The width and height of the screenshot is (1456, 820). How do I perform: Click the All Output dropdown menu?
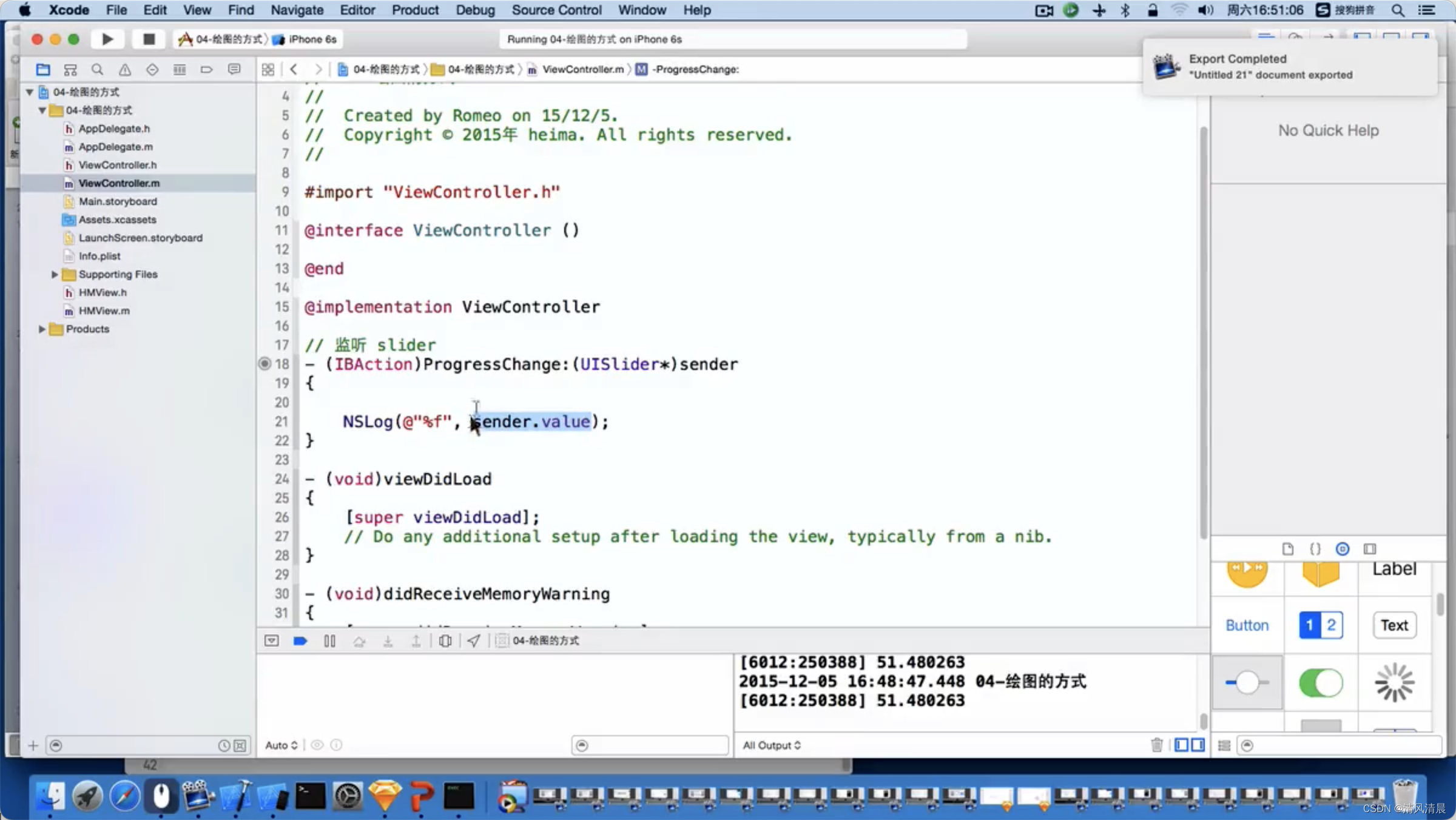tap(772, 745)
